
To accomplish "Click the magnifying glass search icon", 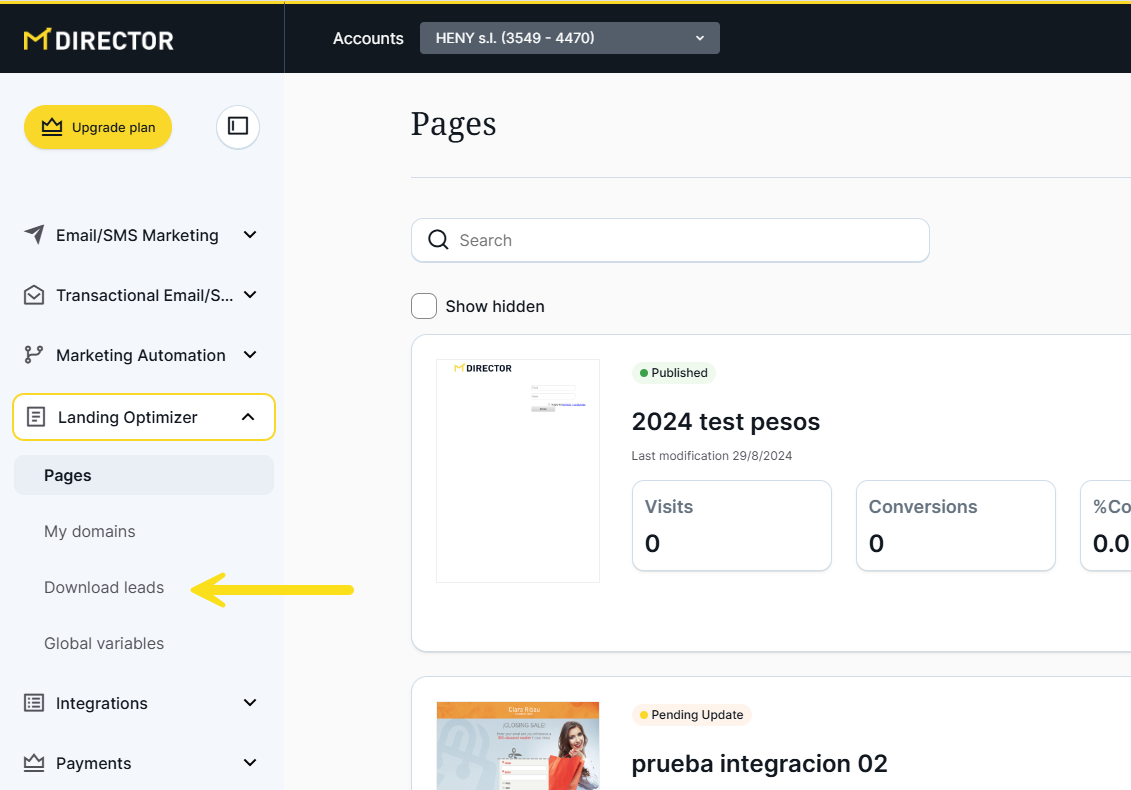I will click(x=438, y=240).
